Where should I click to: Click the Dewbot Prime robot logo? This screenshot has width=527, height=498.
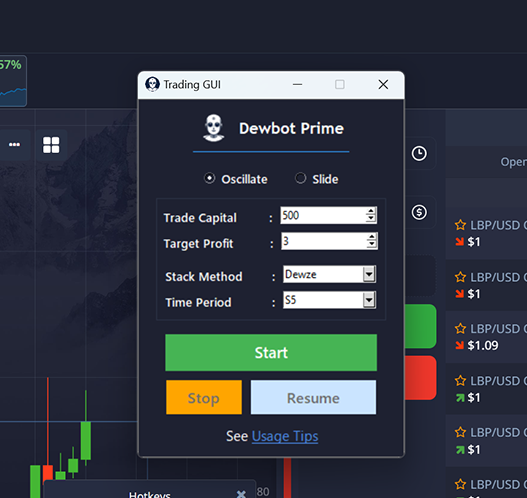pos(214,128)
